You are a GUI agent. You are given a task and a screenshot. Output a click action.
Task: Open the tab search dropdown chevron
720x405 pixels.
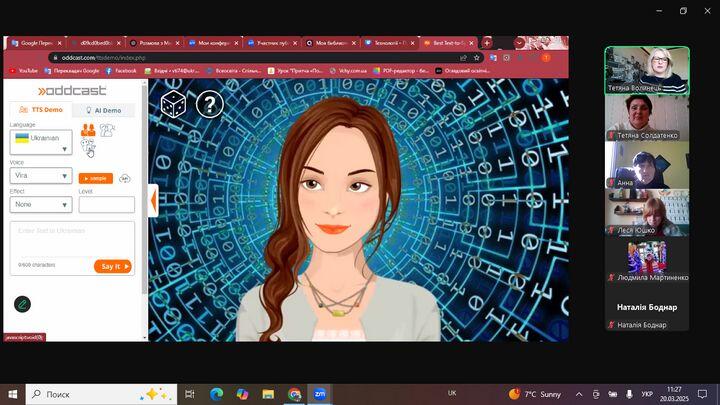click(519, 43)
